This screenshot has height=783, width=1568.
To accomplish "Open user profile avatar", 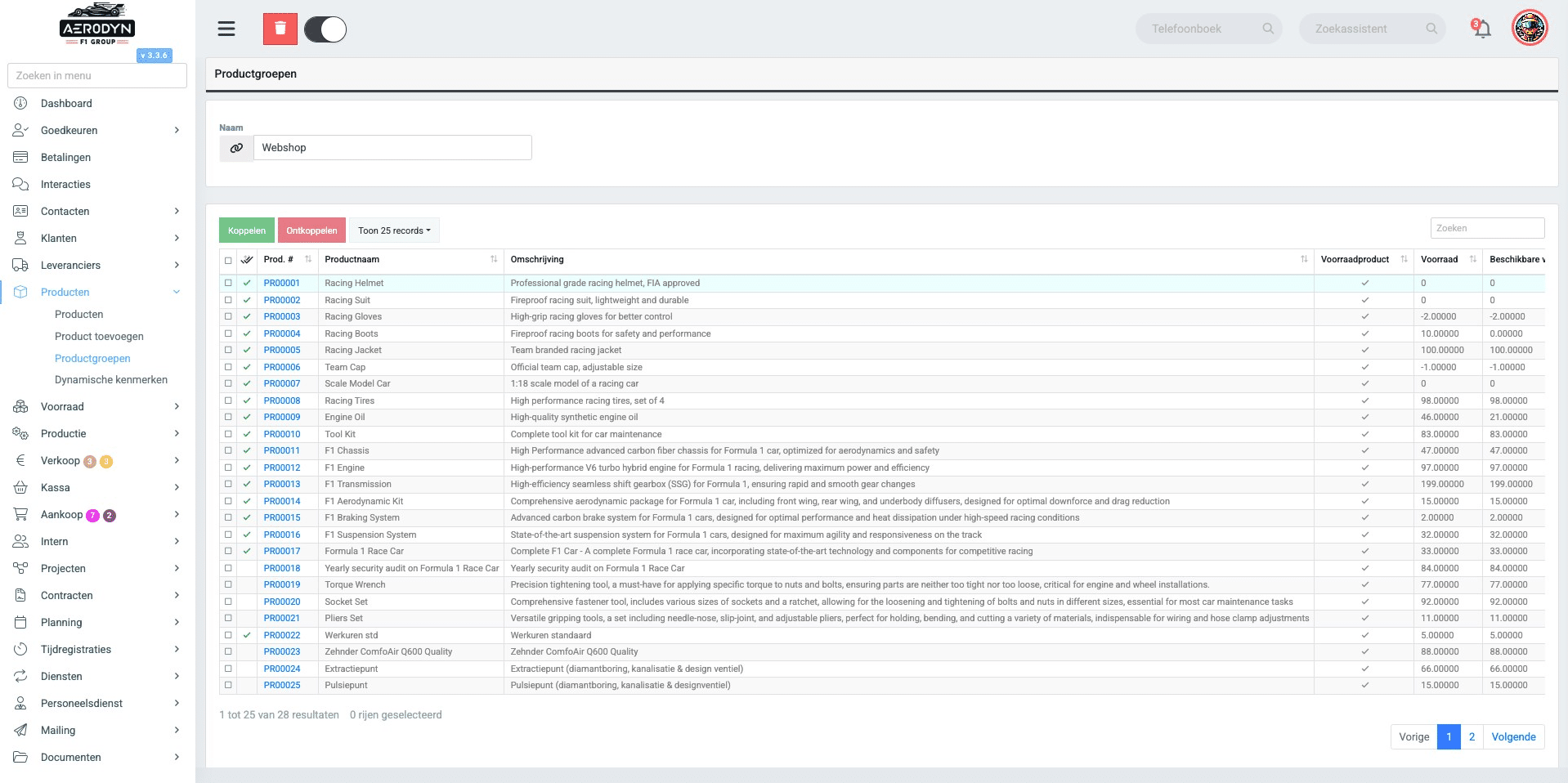I will click(x=1530, y=29).
